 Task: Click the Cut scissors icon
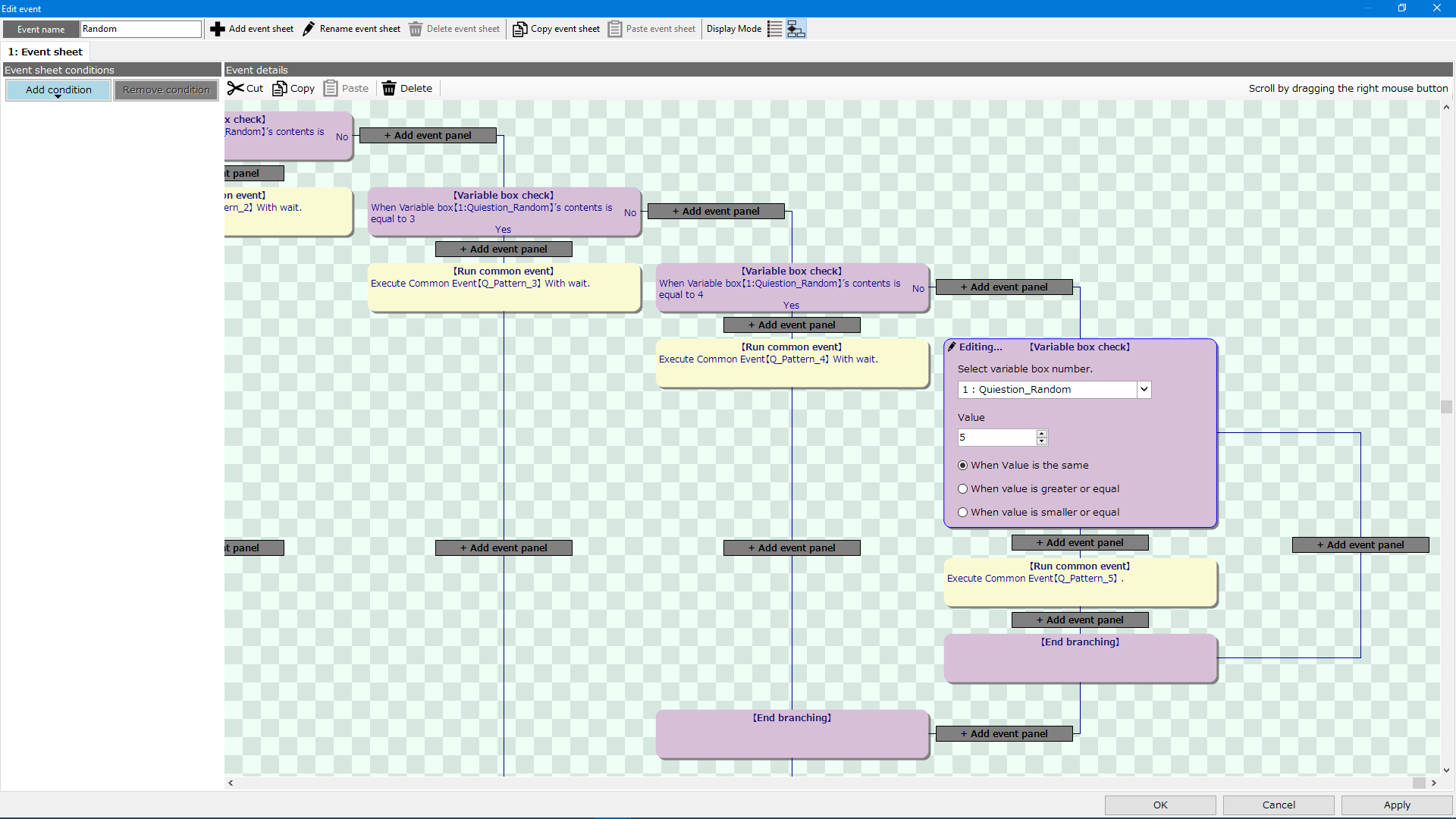[x=236, y=89]
